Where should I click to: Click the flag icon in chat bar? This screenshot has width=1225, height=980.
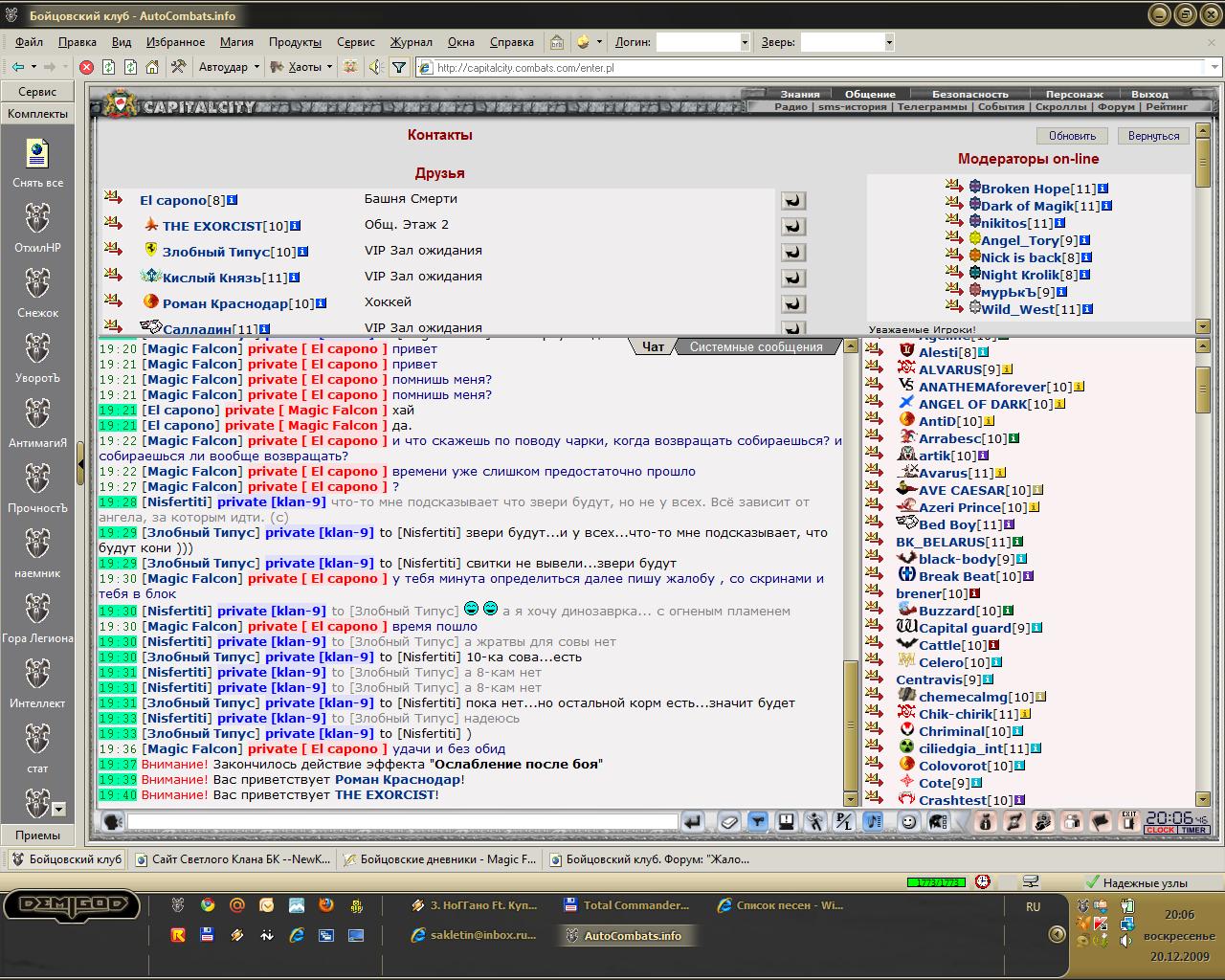point(1101,821)
